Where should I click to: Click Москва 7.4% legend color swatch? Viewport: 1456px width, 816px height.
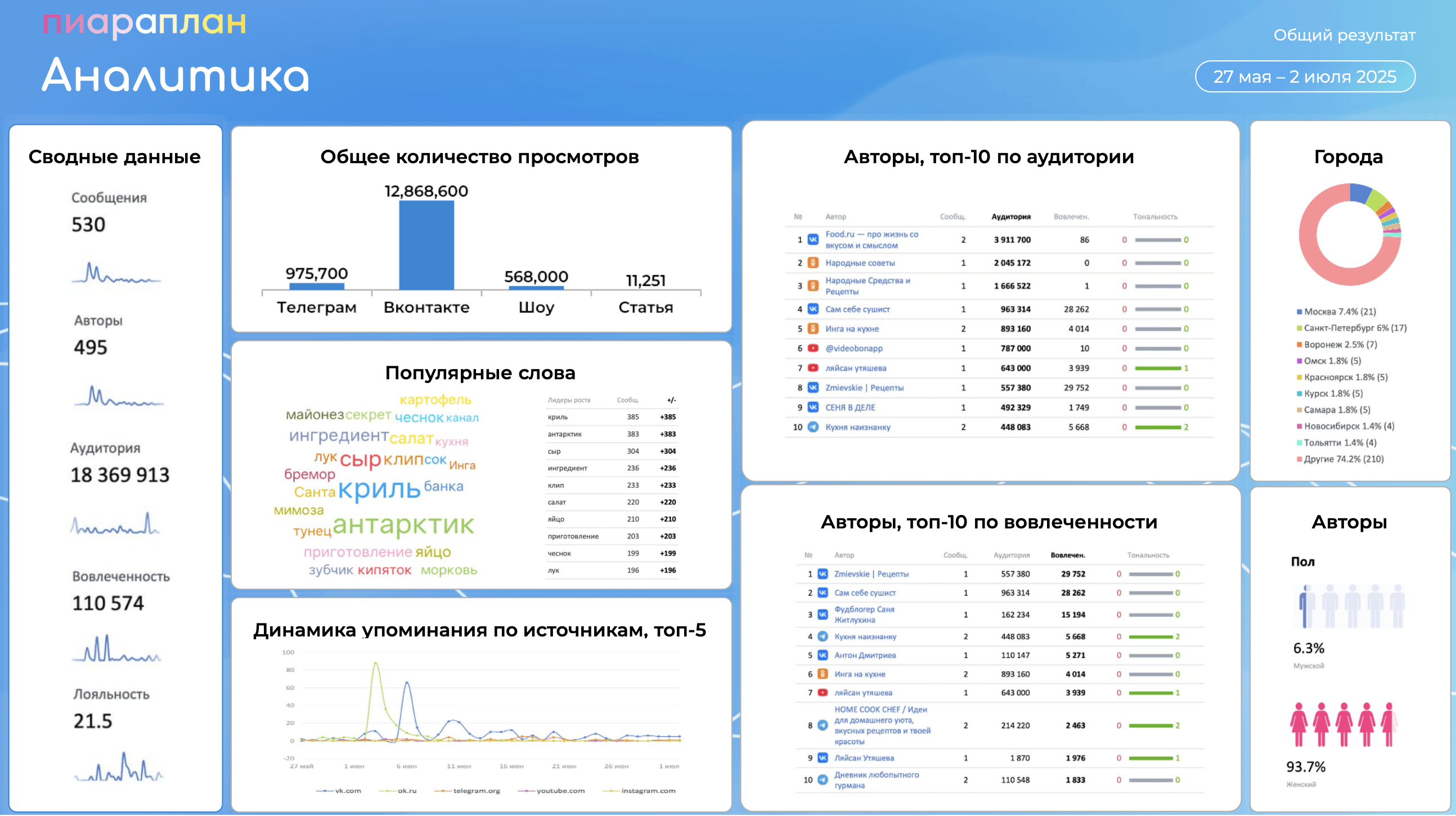coord(1299,312)
